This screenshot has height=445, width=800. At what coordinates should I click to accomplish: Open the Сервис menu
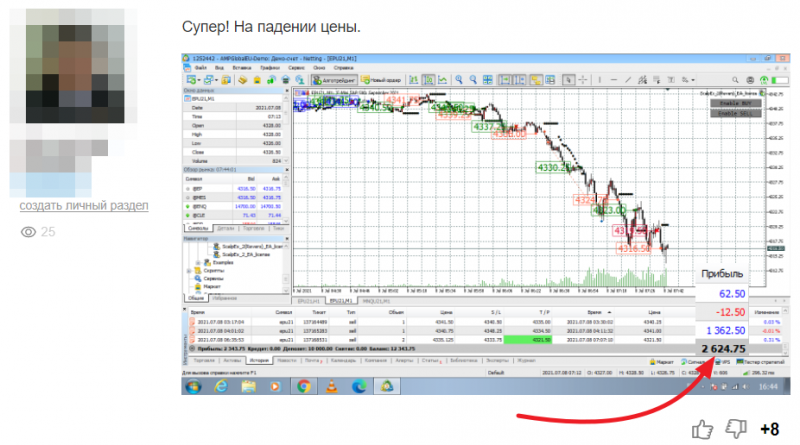pos(296,67)
